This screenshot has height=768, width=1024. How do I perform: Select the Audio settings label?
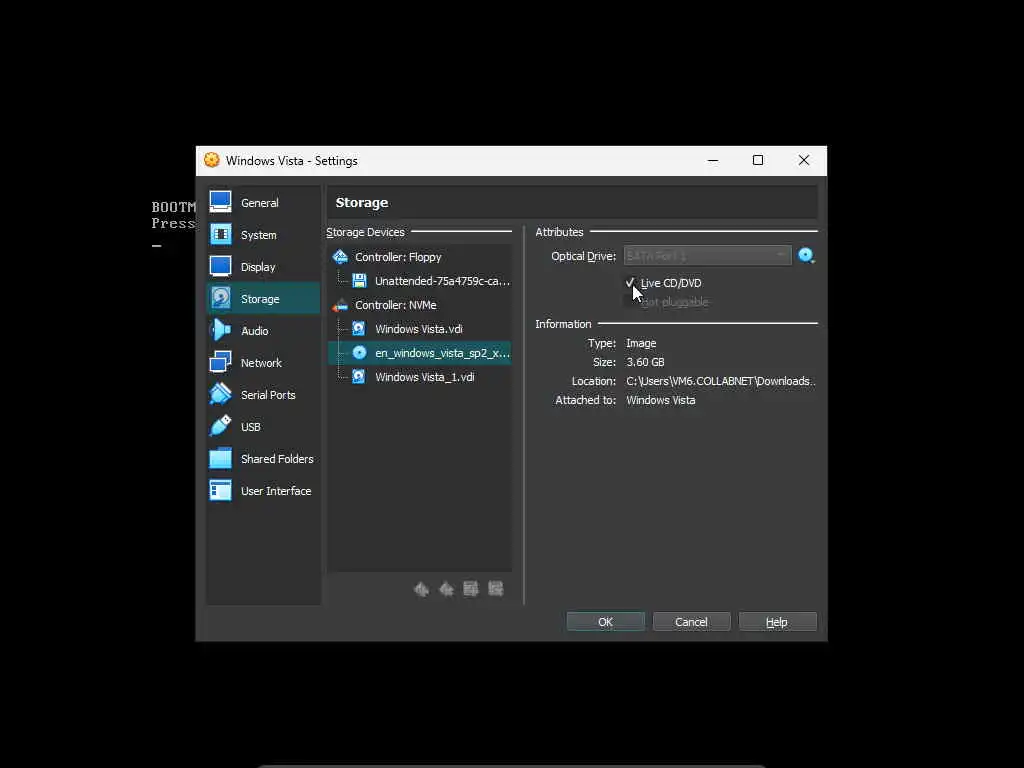click(x=255, y=331)
